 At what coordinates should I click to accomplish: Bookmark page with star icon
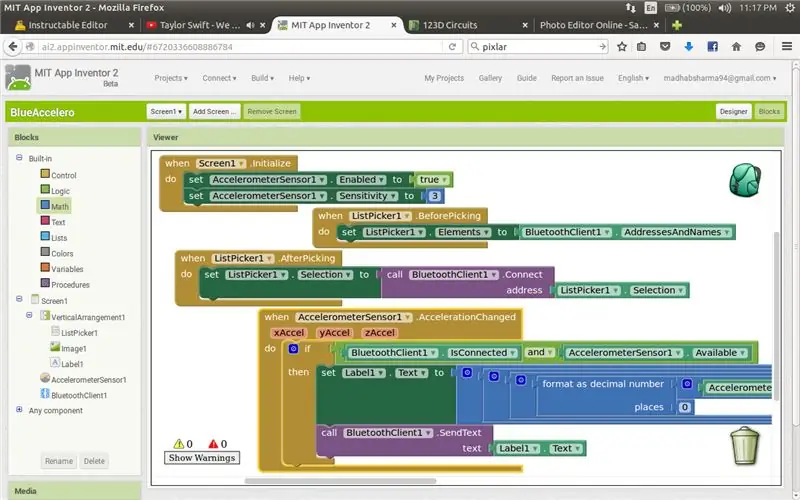coord(621,46)
